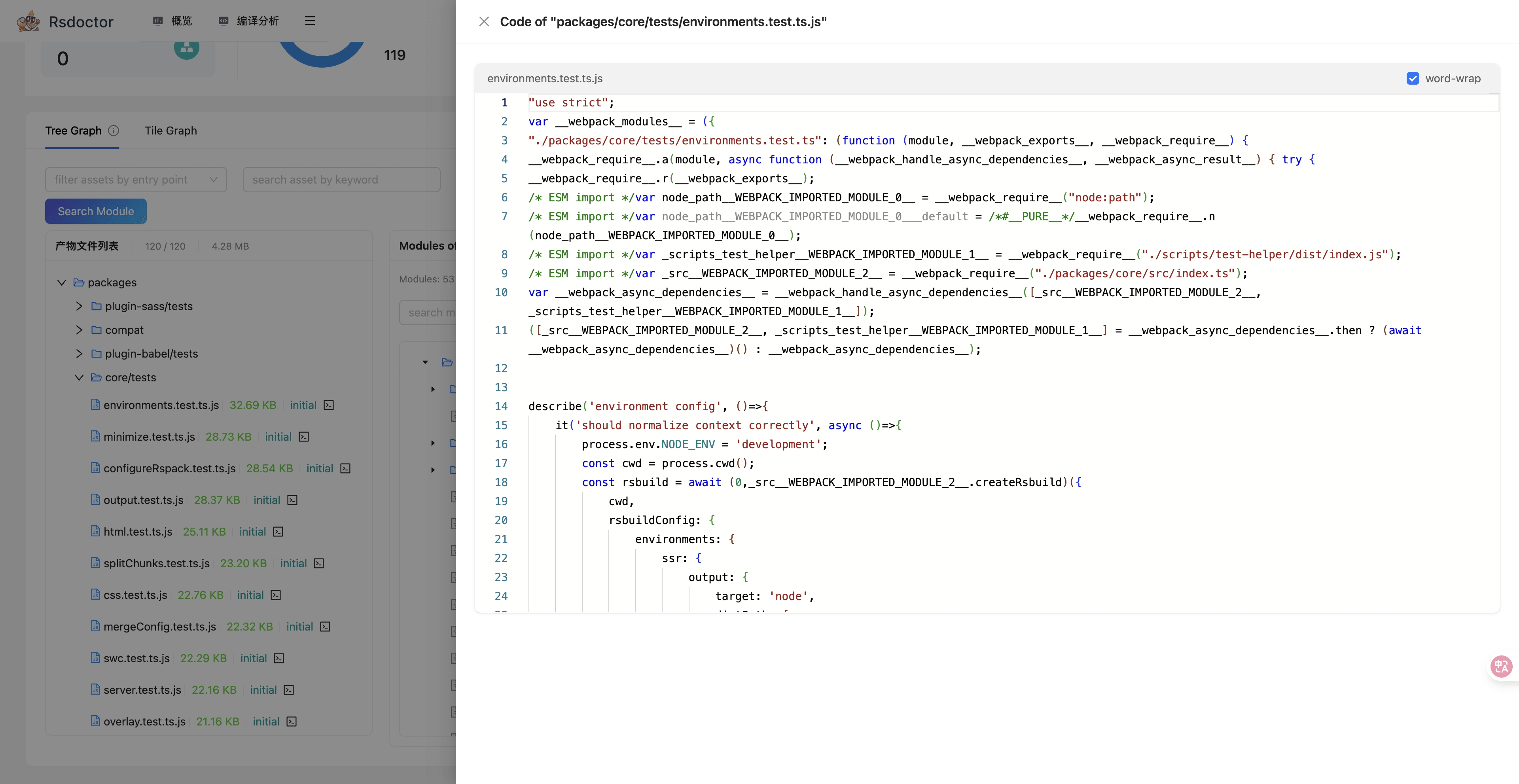Click the 32.69 KB size of environments.test.ts.js
The width and height of the screenshot is (1519, 784).
pos(253,405)
